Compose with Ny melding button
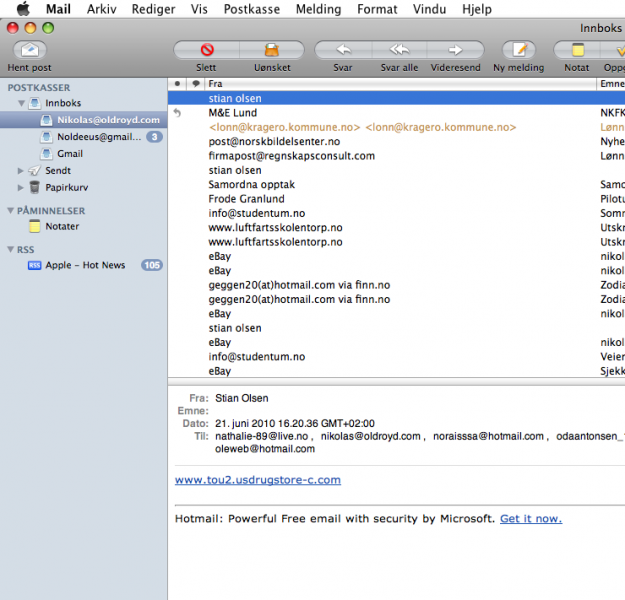Image resolution: width=625 pixels, height=600 pixels. pyautogui.click(x=518, y=50)
